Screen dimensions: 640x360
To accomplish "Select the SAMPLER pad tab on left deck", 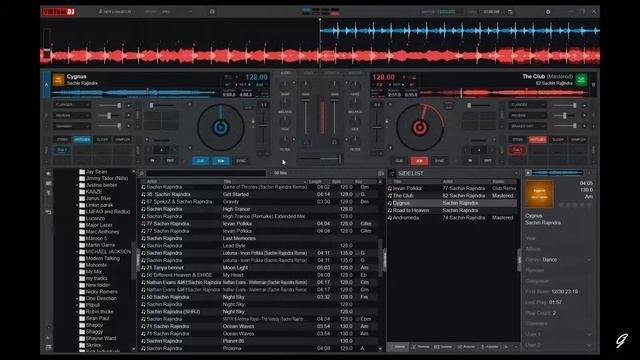I will click(122, 140).
